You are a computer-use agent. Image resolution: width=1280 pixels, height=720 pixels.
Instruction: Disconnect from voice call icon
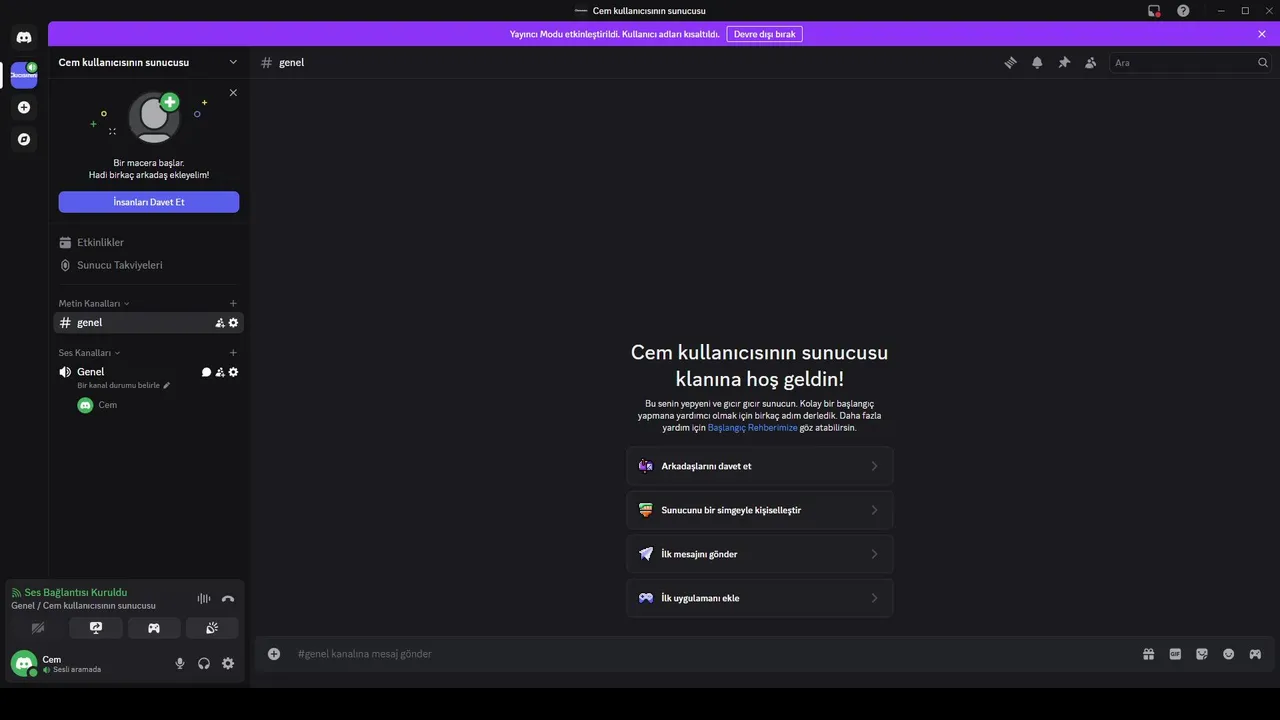(x=228, y=598)
